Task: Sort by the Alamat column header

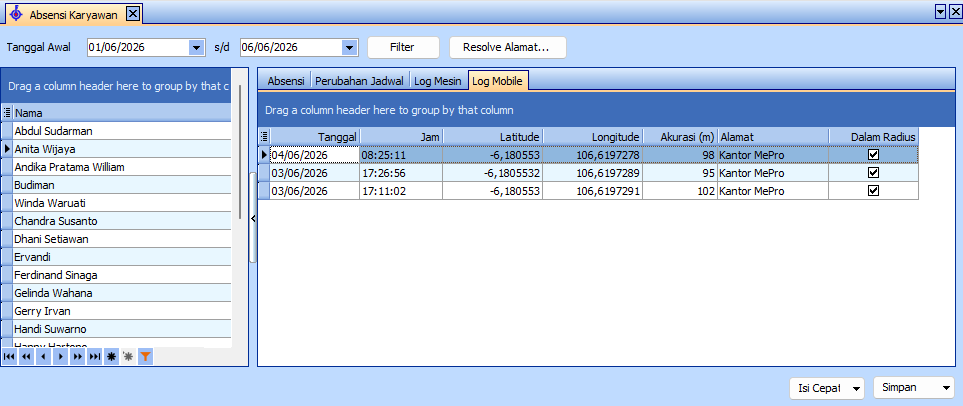Action: click(773, 136)
